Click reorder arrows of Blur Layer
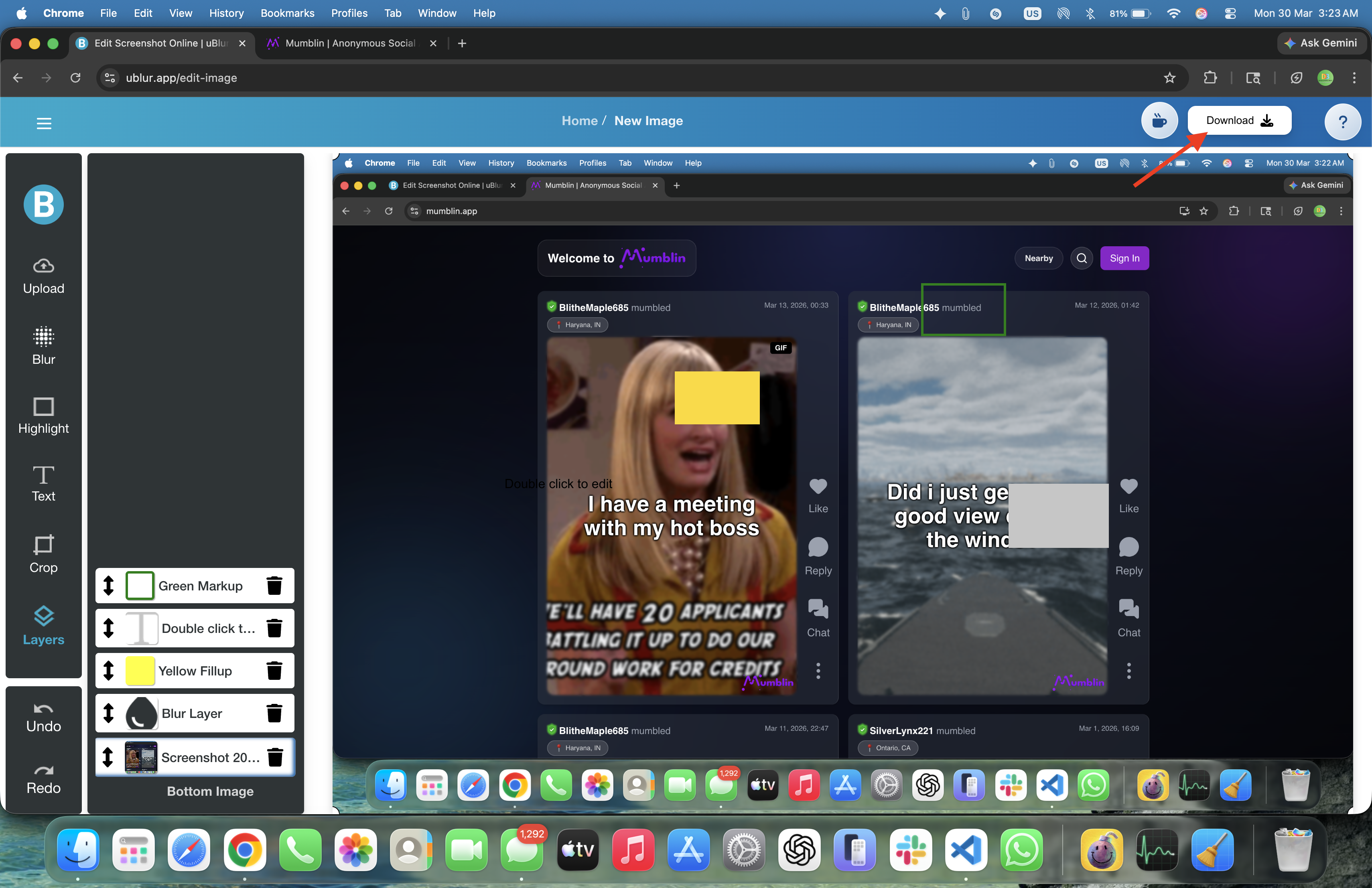 point(108,714)
